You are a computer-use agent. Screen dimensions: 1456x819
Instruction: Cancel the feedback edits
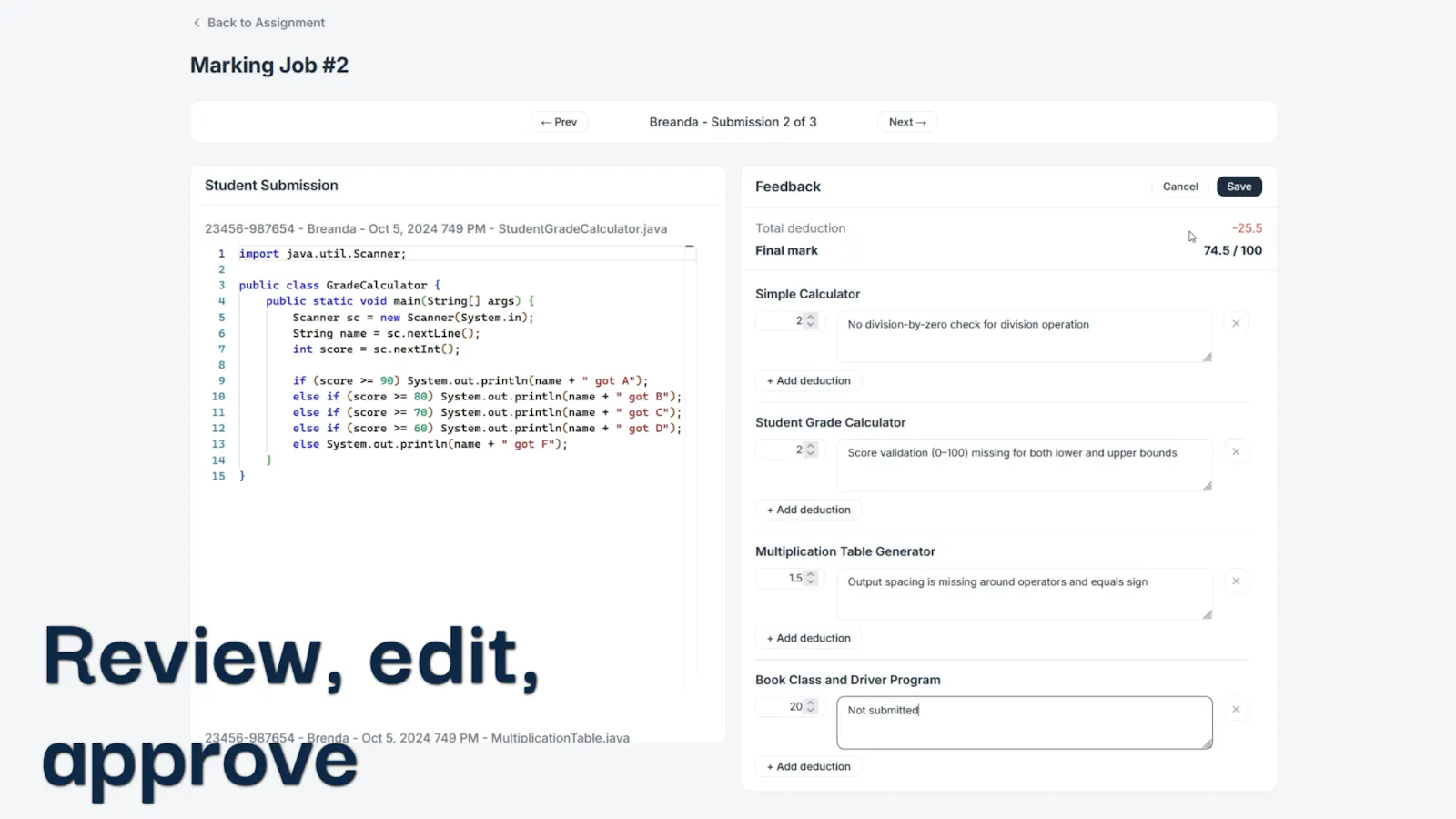pyautogui.click(x=1180, y=187)
